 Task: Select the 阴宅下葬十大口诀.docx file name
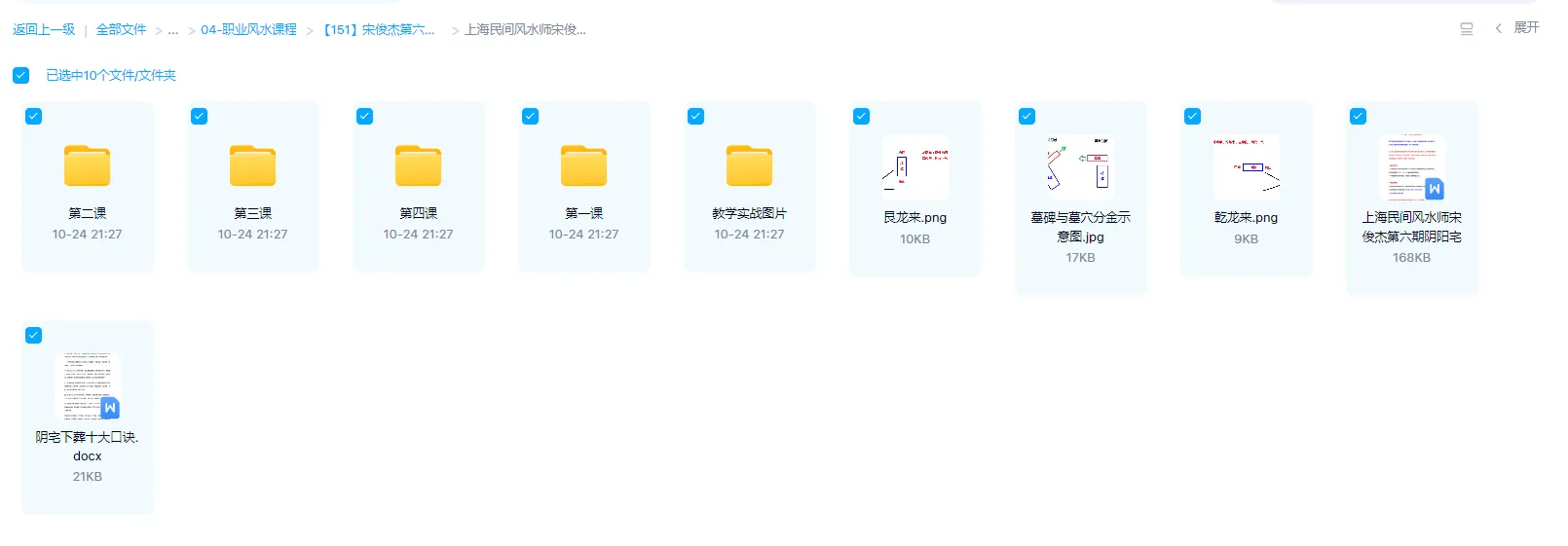87,447
